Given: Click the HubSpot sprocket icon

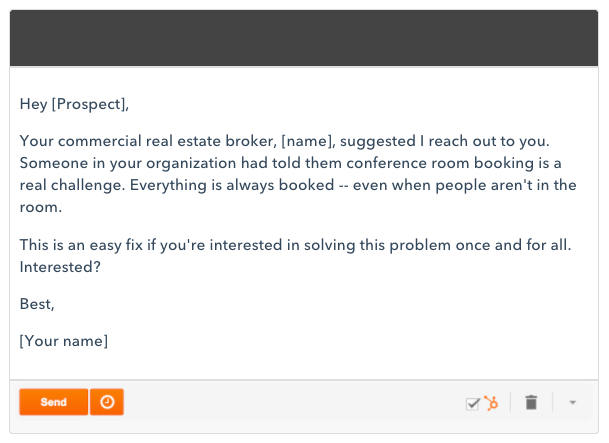Looking at the screenshot, I should coord(491,403).
